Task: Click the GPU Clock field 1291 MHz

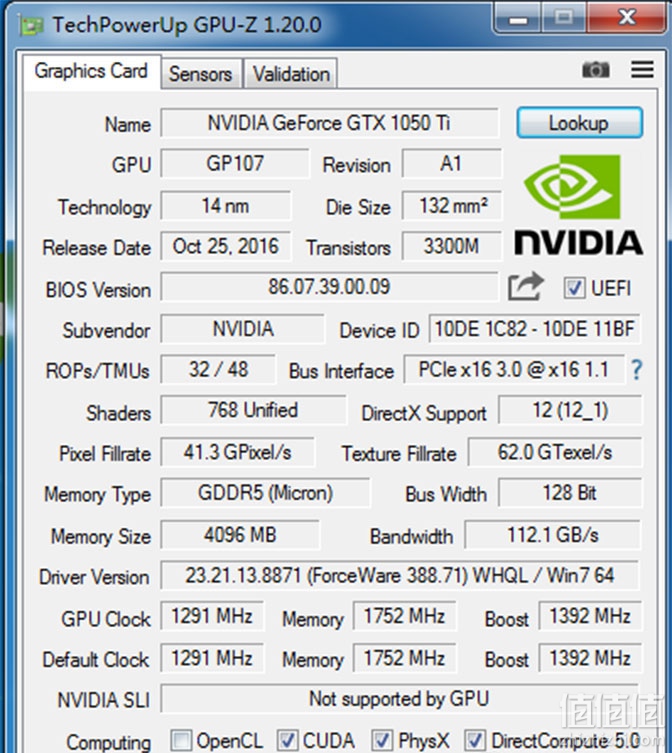Action: 212,616
